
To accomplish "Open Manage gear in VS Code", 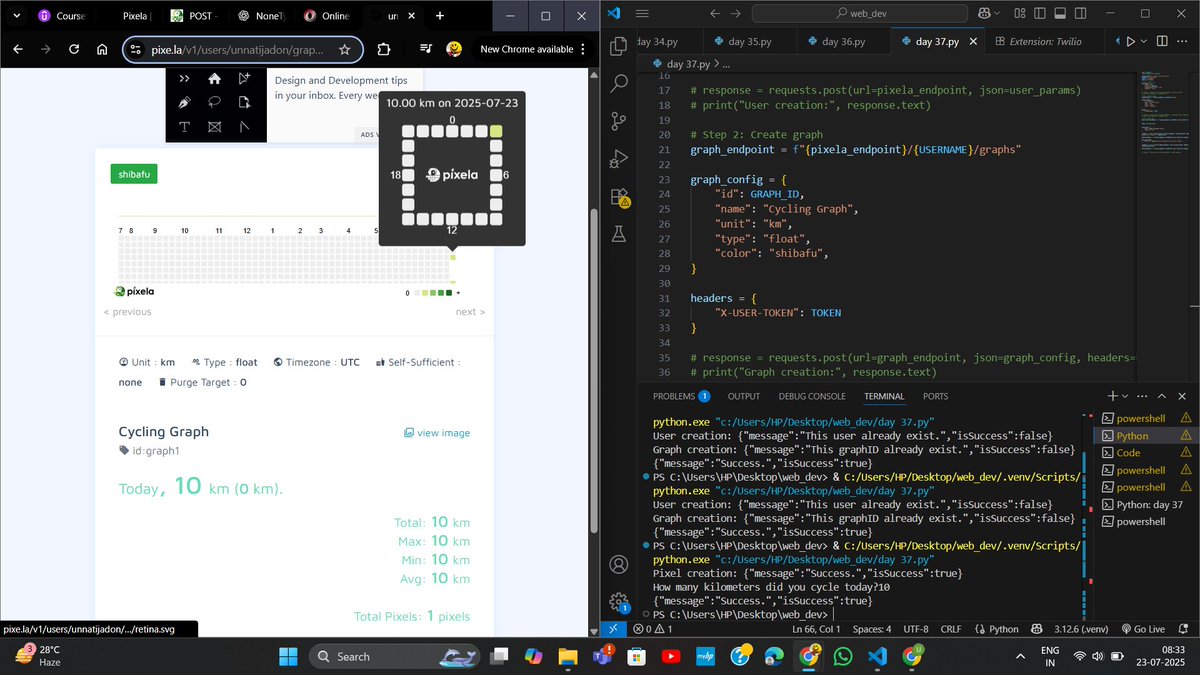I will [619, 602].
